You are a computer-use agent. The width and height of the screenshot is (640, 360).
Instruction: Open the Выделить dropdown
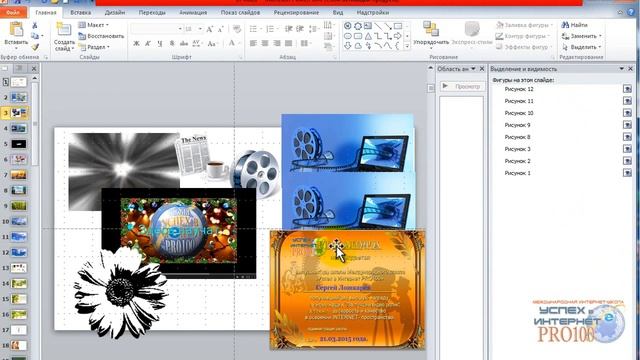coord(582,47)
